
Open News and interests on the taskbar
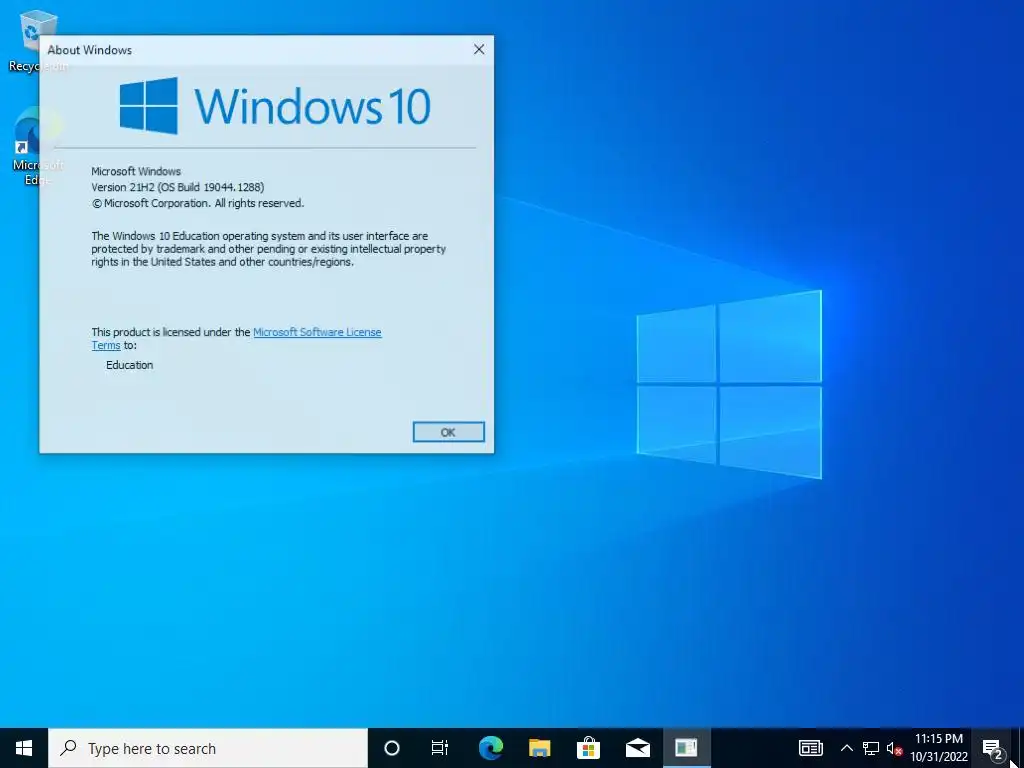(x=810, y=748)
